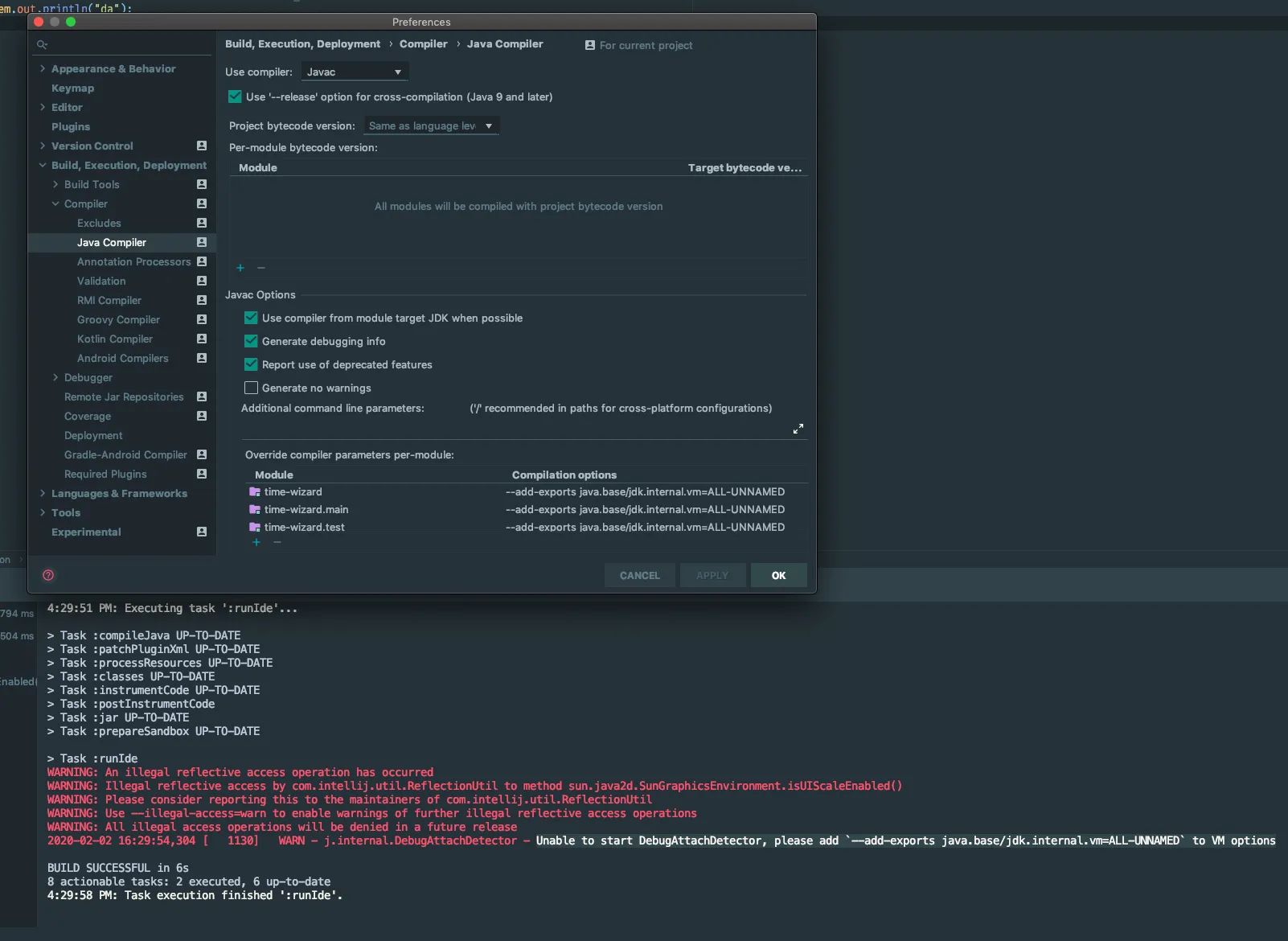Click the time-wizard.main module folder icon
1288x941 pixels.
click(x=255, y=509)
